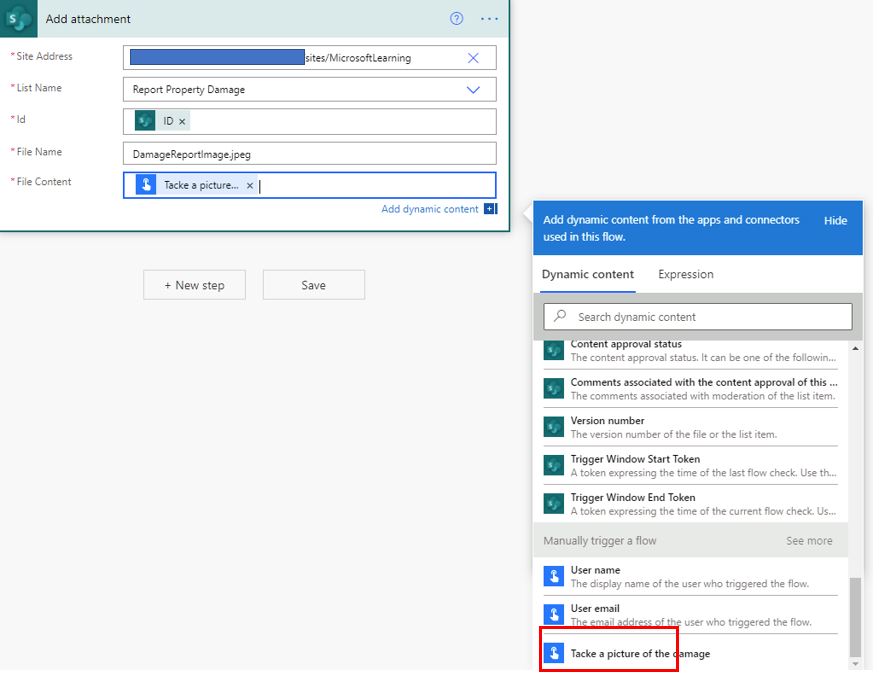This screenshot has height=681, width=879.
Task: Remove the Tacke a picture token
Action: click(x=250, y=185)
